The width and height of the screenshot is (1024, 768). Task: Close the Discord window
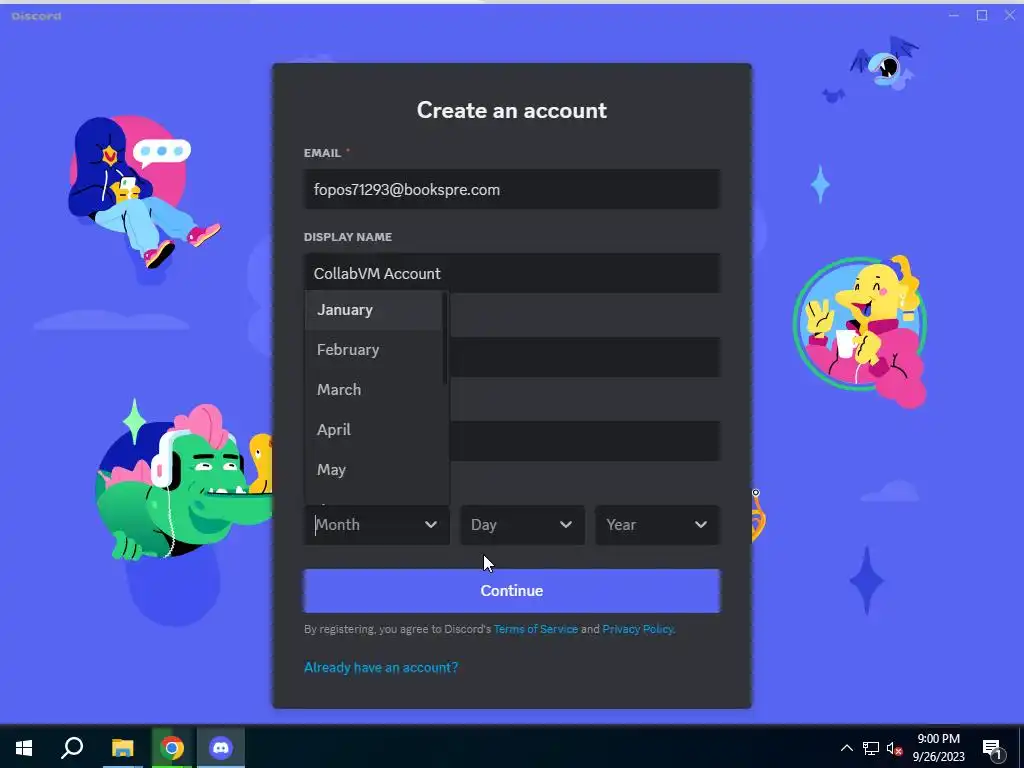pyautogui.click(x=1010, y=15)
